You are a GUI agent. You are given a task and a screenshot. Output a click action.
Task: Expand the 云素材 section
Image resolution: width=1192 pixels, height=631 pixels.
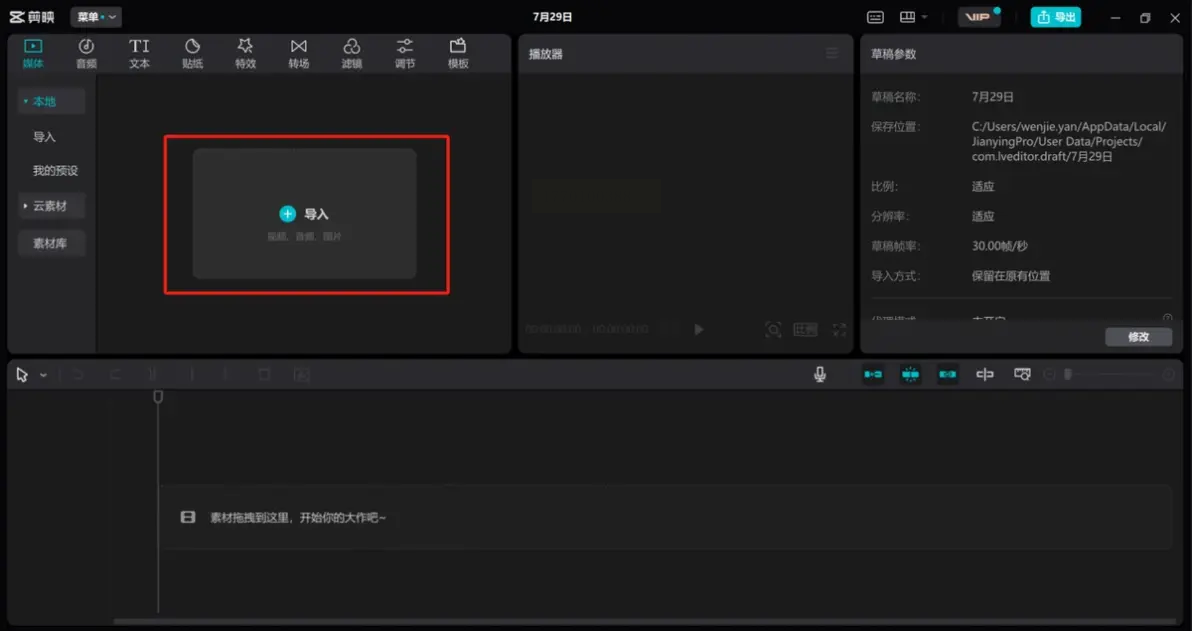52,206
